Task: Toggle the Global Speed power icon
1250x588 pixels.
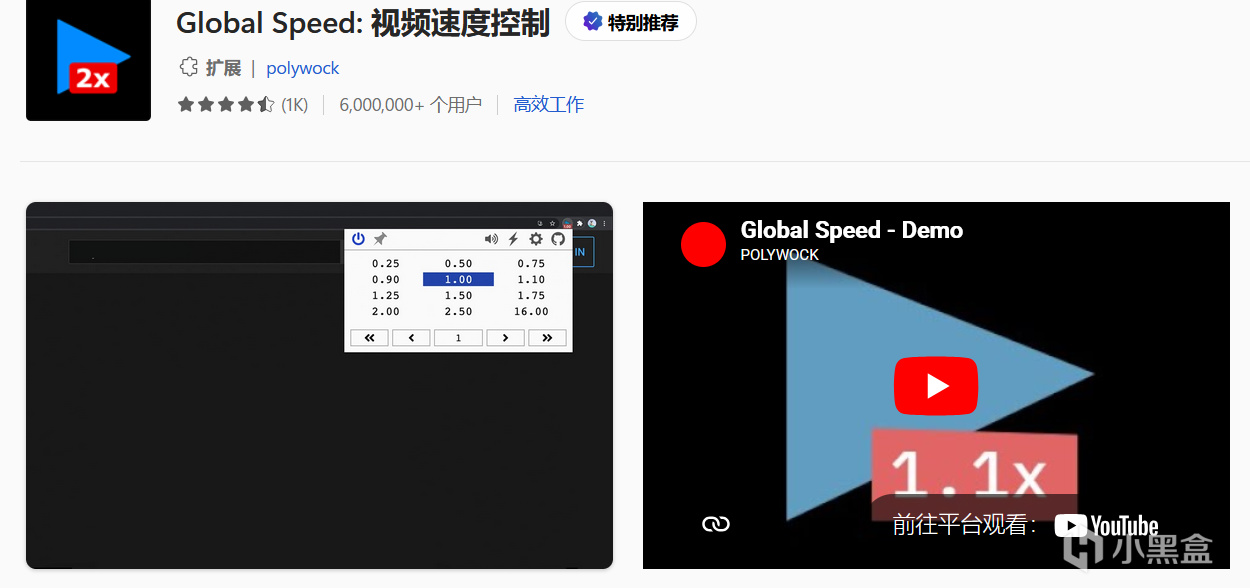Action: pos(359,239)
